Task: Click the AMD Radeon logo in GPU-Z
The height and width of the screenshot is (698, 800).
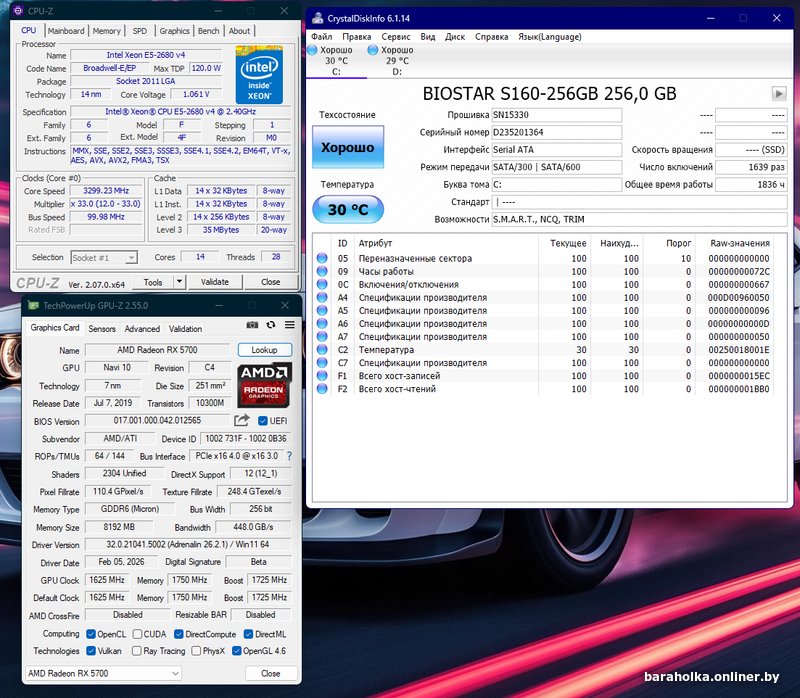Action: [x=264, y=385]
